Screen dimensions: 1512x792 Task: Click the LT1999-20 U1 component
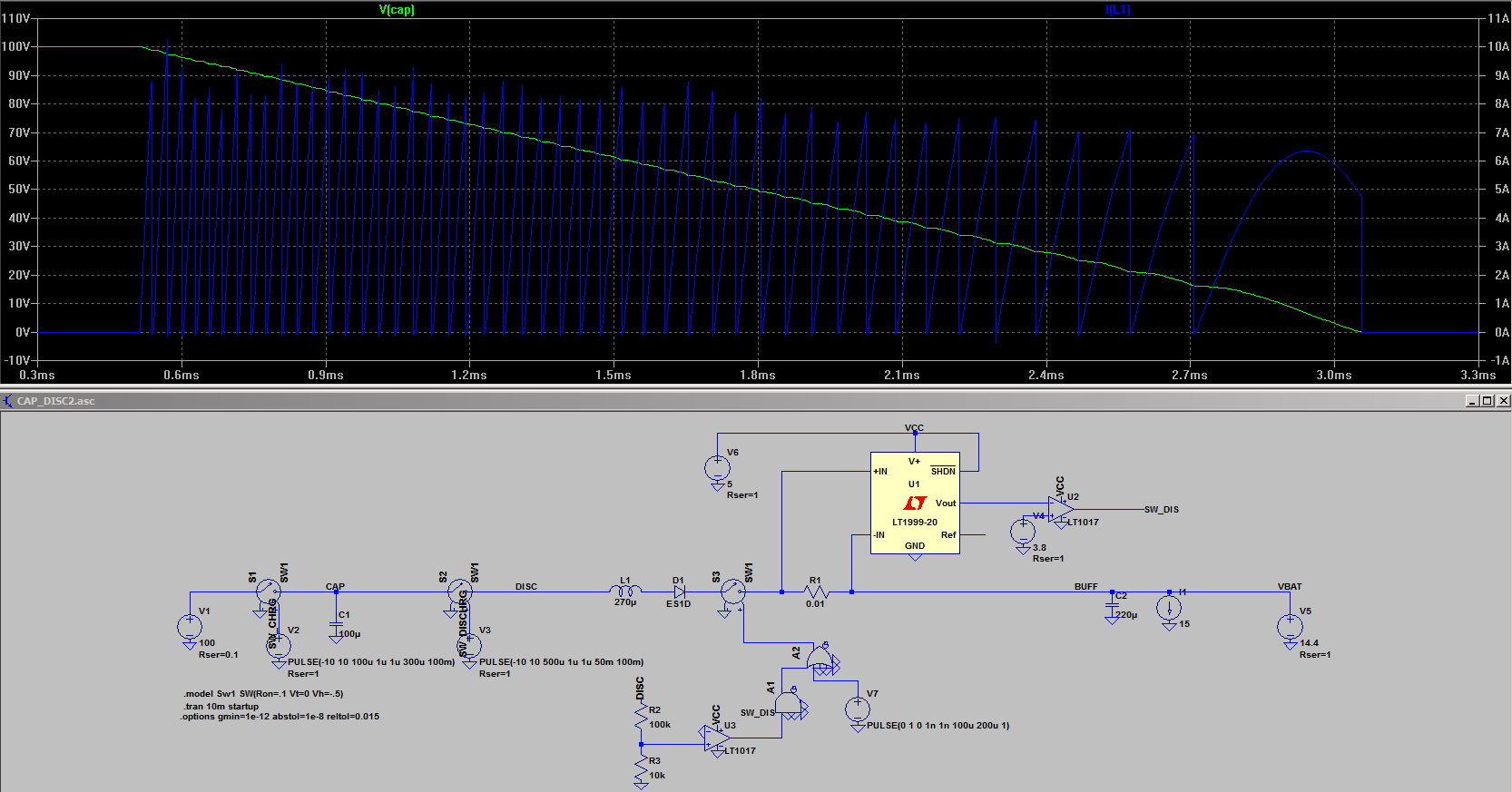point(915,503)
